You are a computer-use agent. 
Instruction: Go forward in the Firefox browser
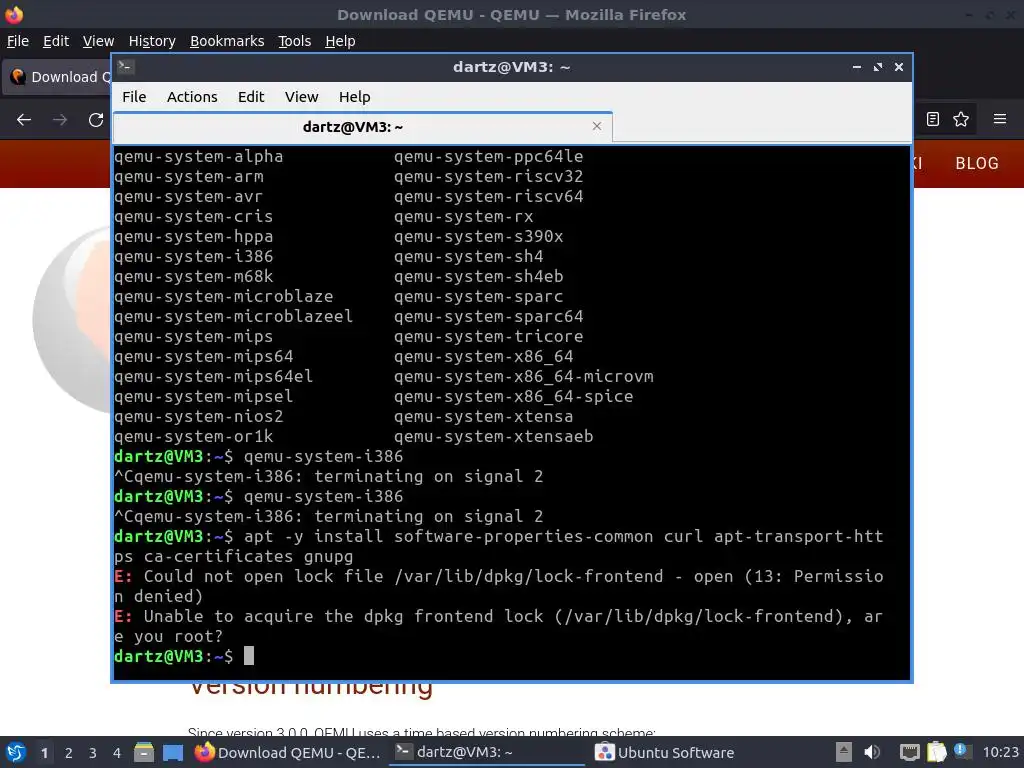tap(60, 120)
